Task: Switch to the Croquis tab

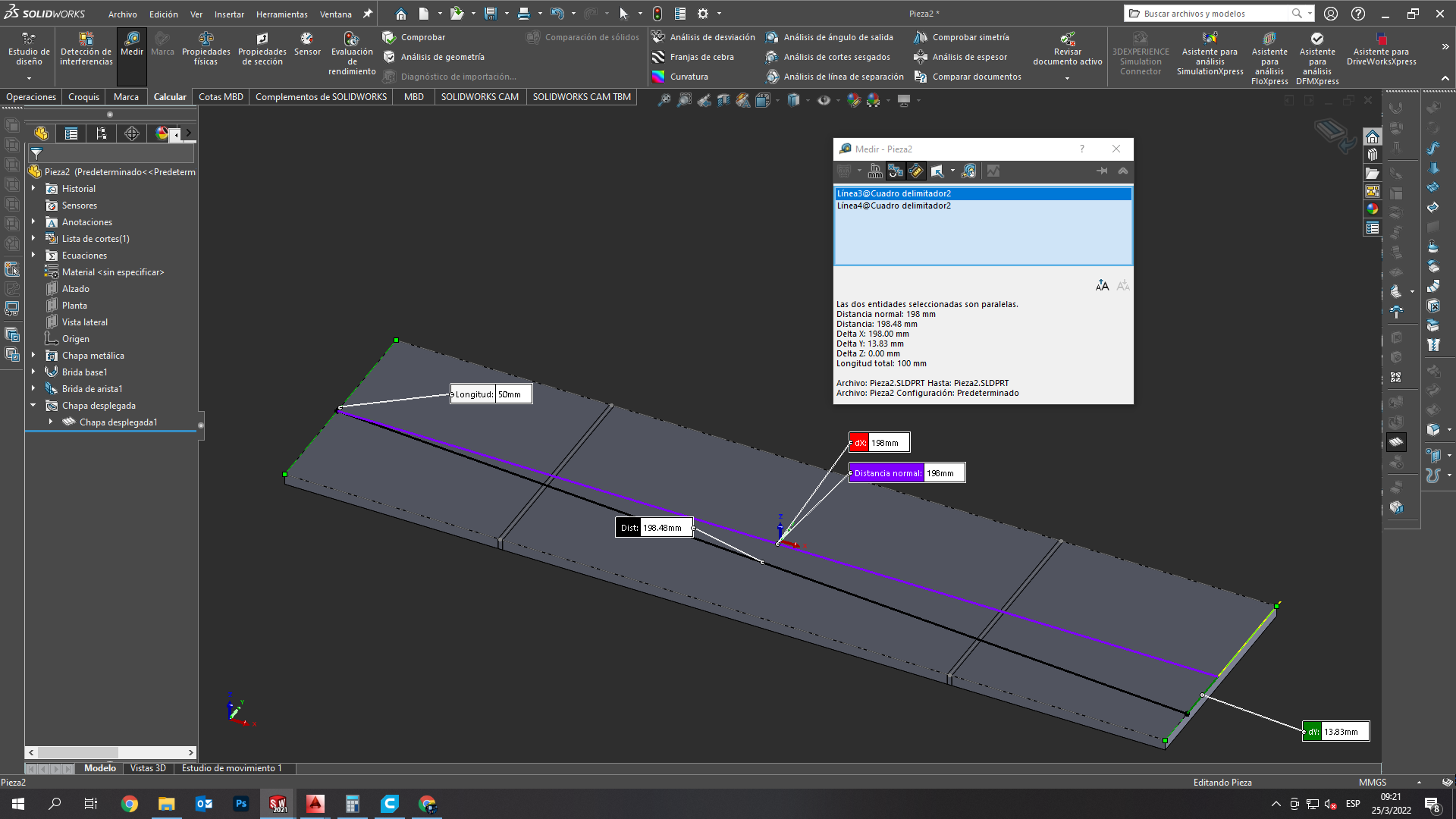Action: coord(83,96)
